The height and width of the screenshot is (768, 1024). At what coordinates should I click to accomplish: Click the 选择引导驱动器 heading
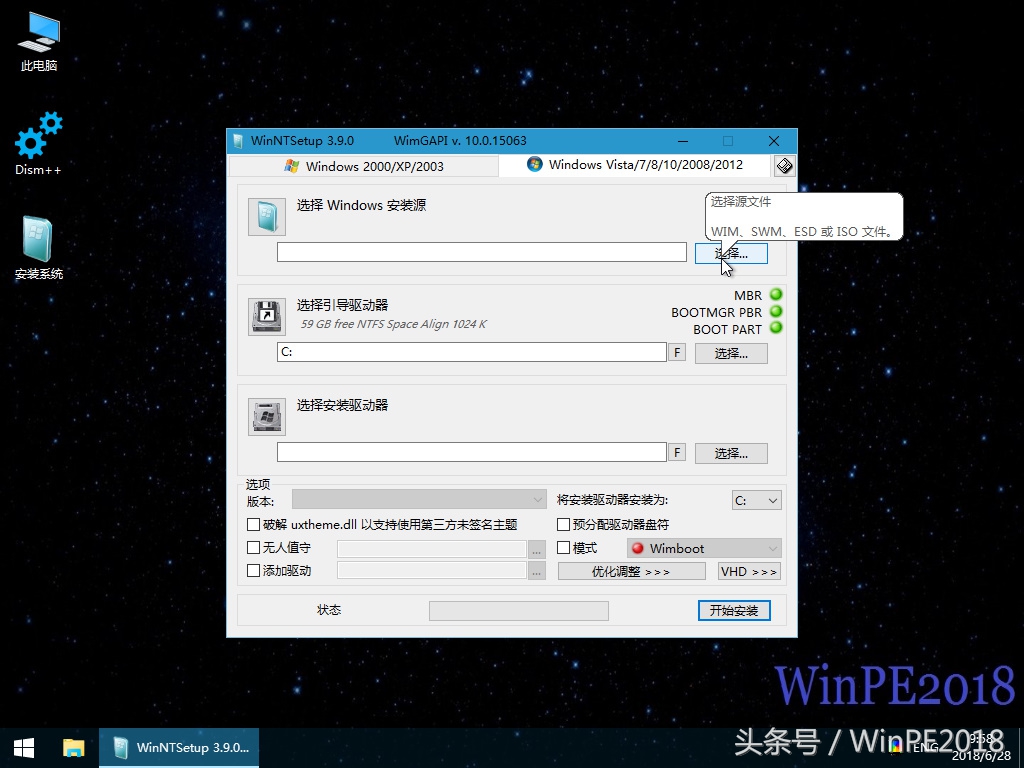342,305
